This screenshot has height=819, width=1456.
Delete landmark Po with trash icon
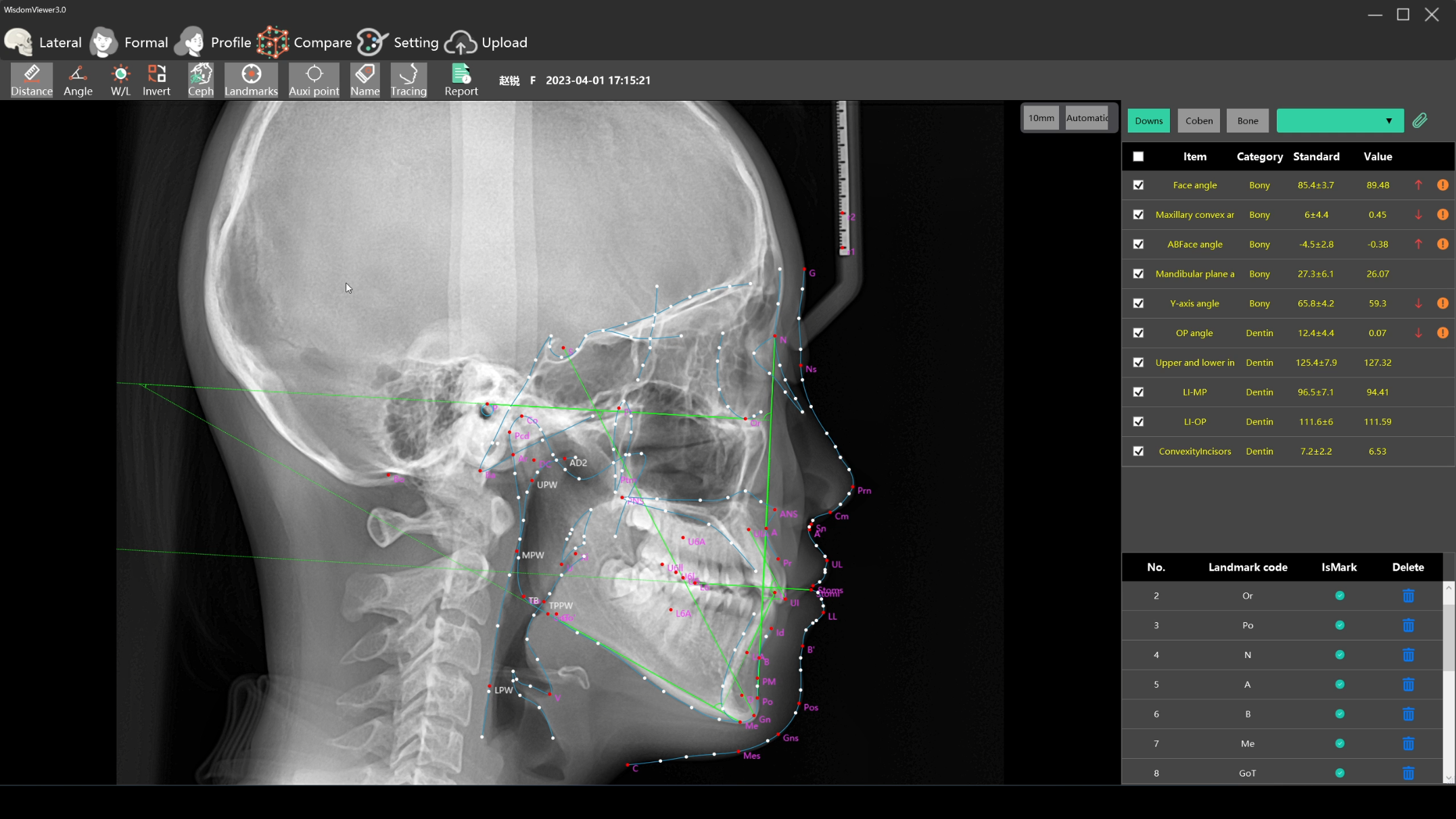point(1408,626)
